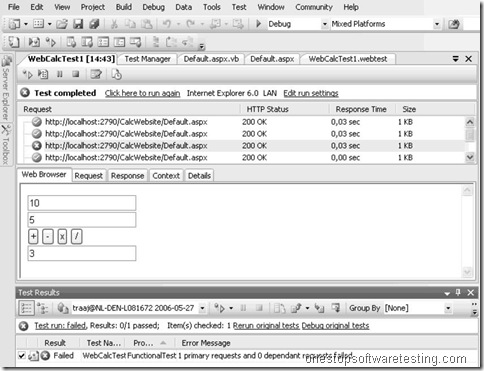
Task: Open the active files dropdown arrow at the tab strip
Action: click(x=456, y=59)
